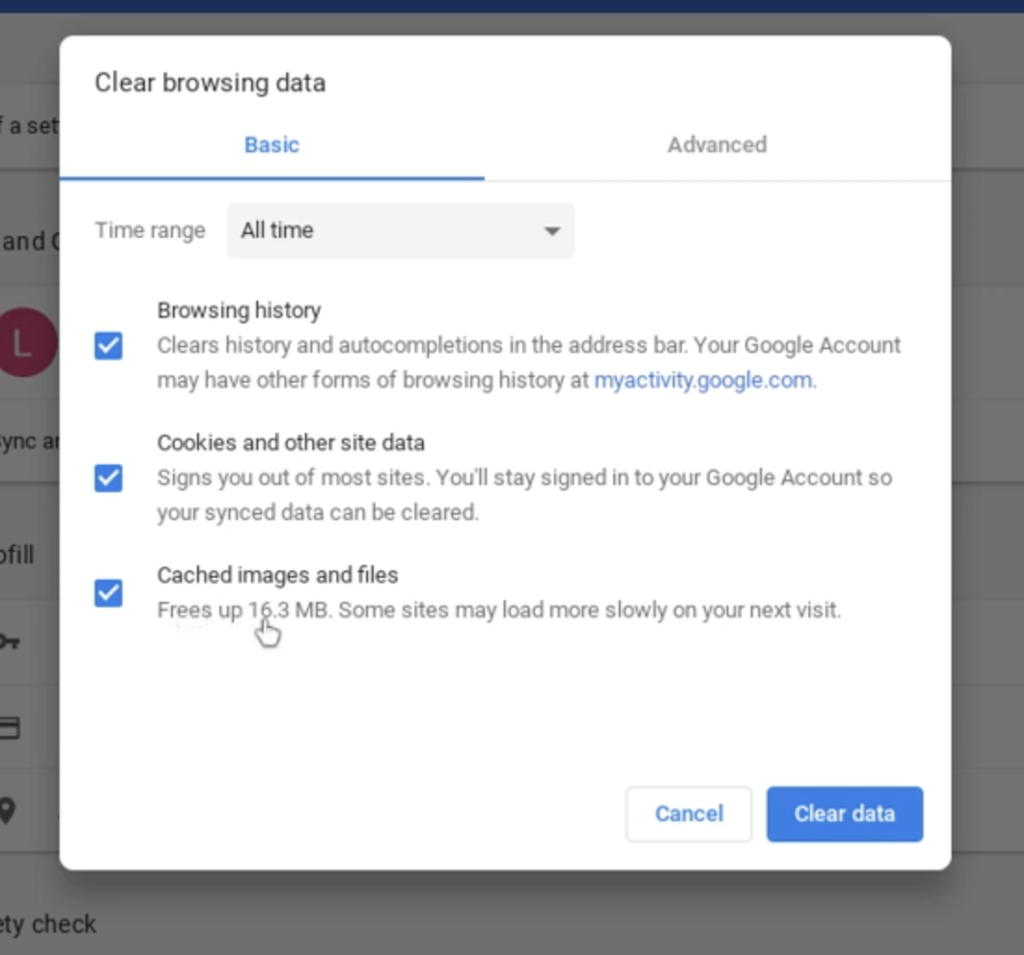Switch to the Advanced tab
The height and width of the screenshot is (955, 1024).
point(717,145)
